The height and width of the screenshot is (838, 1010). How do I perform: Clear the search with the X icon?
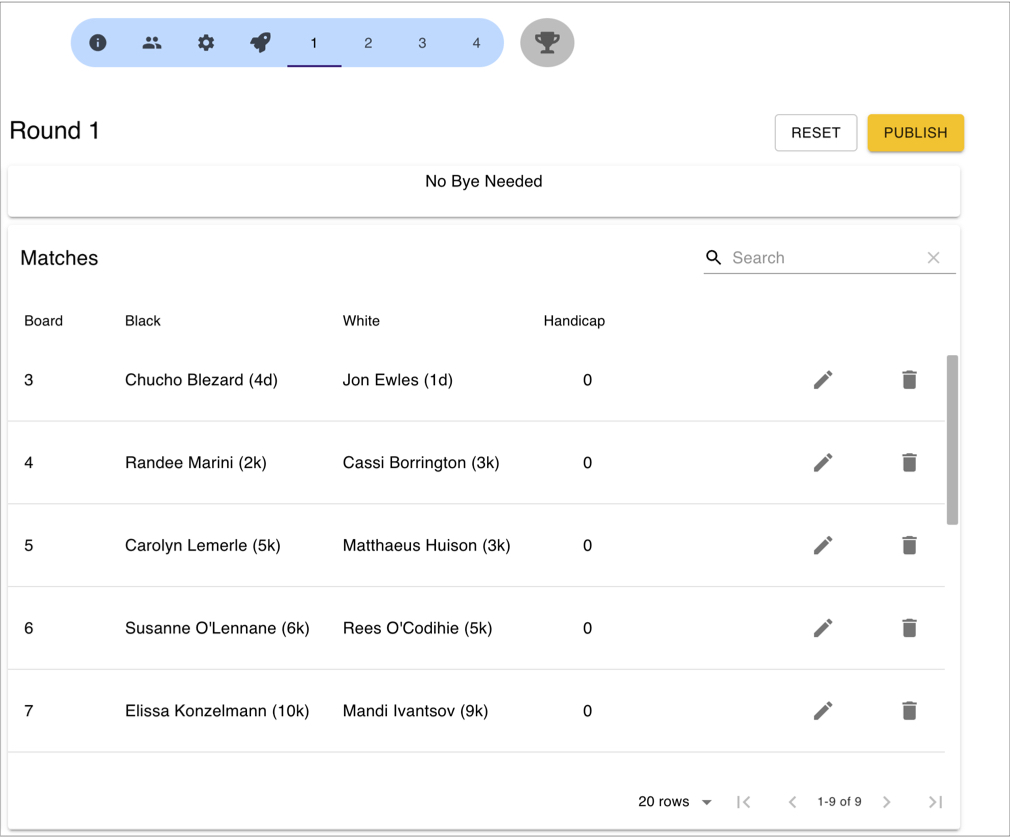click(933, 258)
